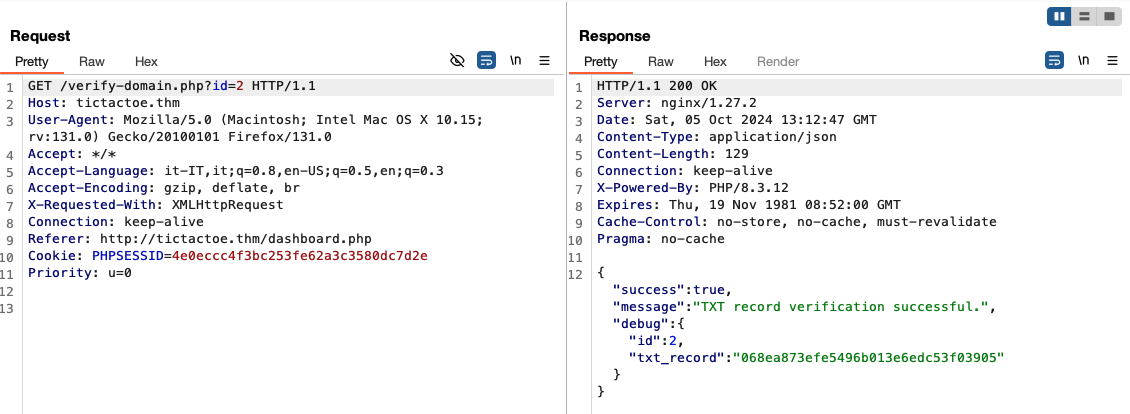Toggle request interception visibility eye-slash icon
The height and width of the screenshot is (414, 1130).
point(457,61)
